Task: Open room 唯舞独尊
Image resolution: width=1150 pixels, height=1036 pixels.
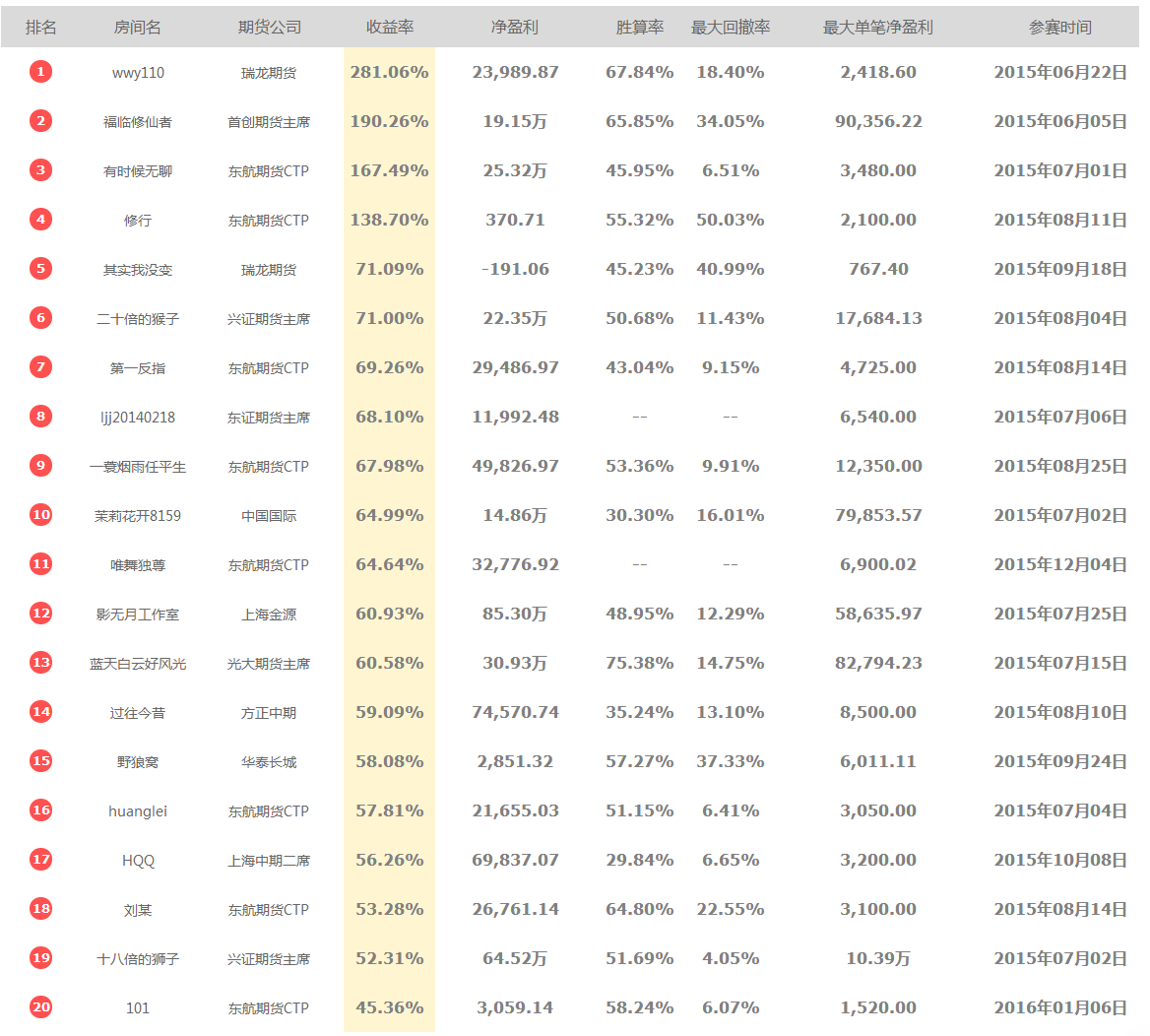Action: 138,565
